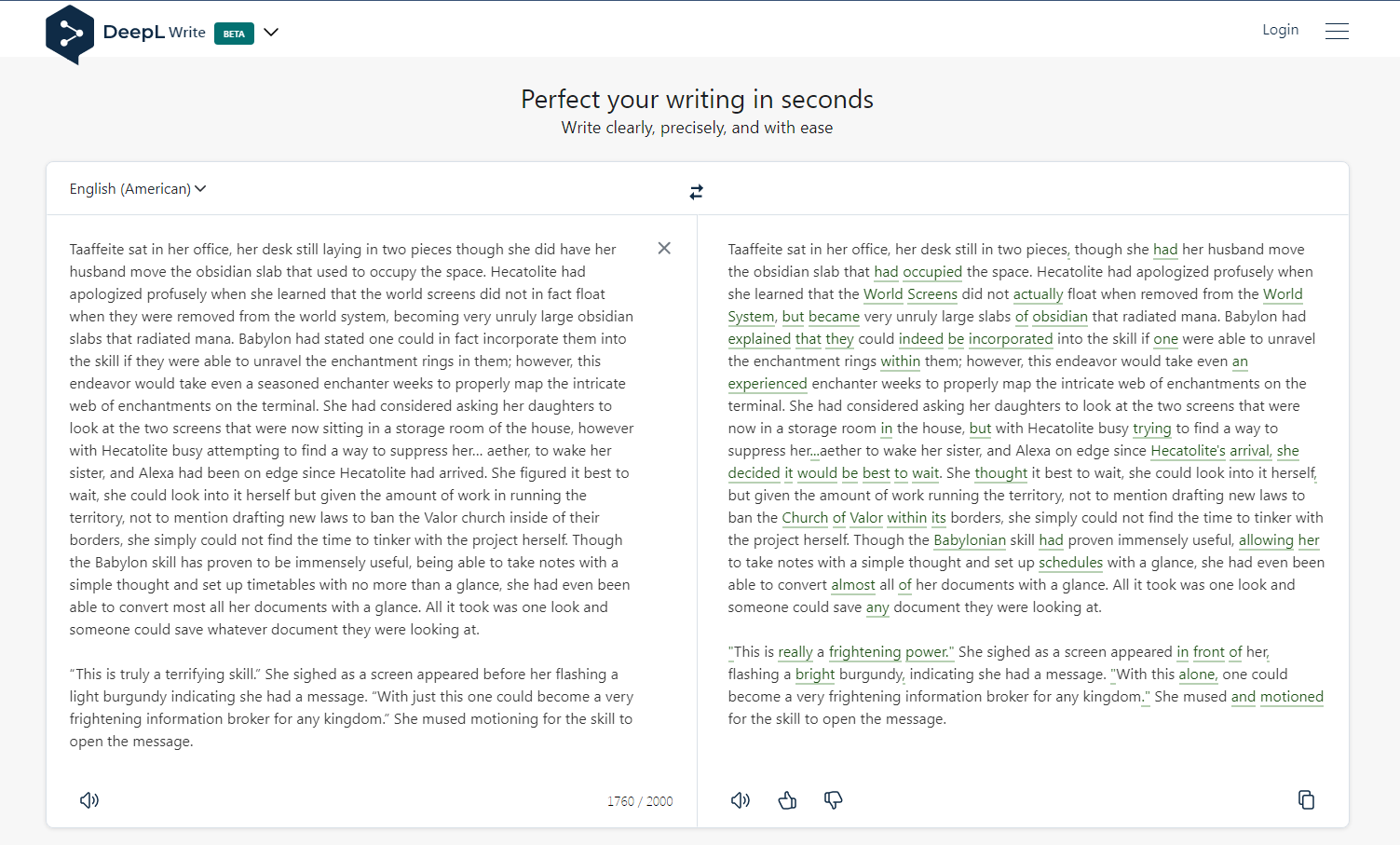Screen dimensions: 1400x845
Task: Click the Login link
Action: tap(1280, 30)
